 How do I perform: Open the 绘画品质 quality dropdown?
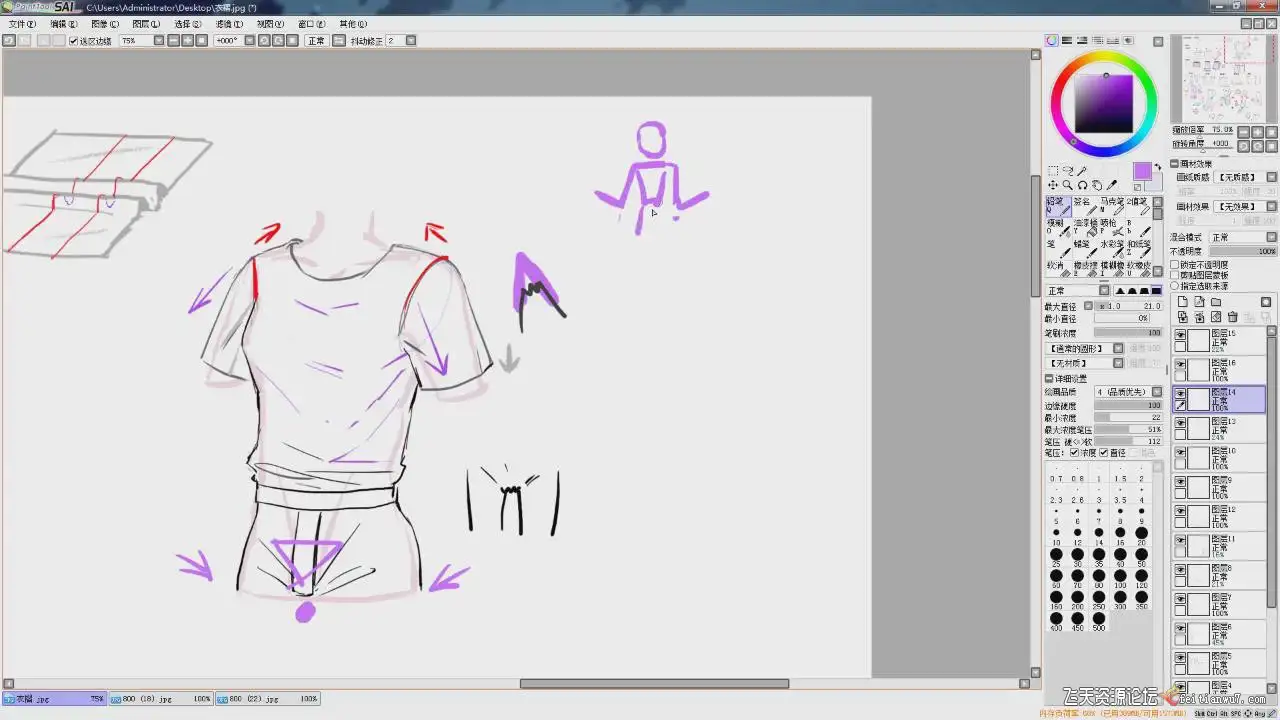[1157, 392]
